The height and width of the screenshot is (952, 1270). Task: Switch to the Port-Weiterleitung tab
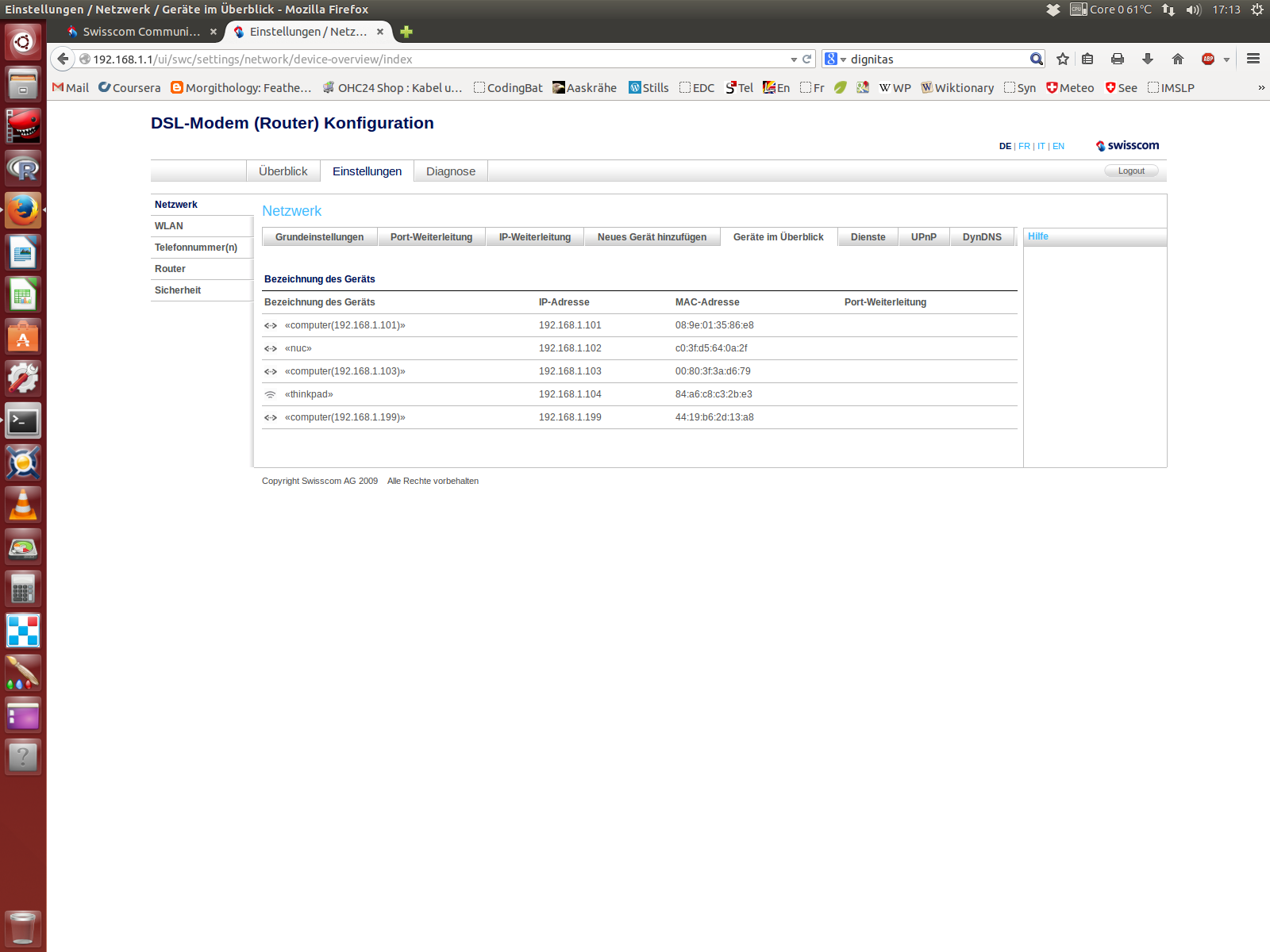coord(431,237)
